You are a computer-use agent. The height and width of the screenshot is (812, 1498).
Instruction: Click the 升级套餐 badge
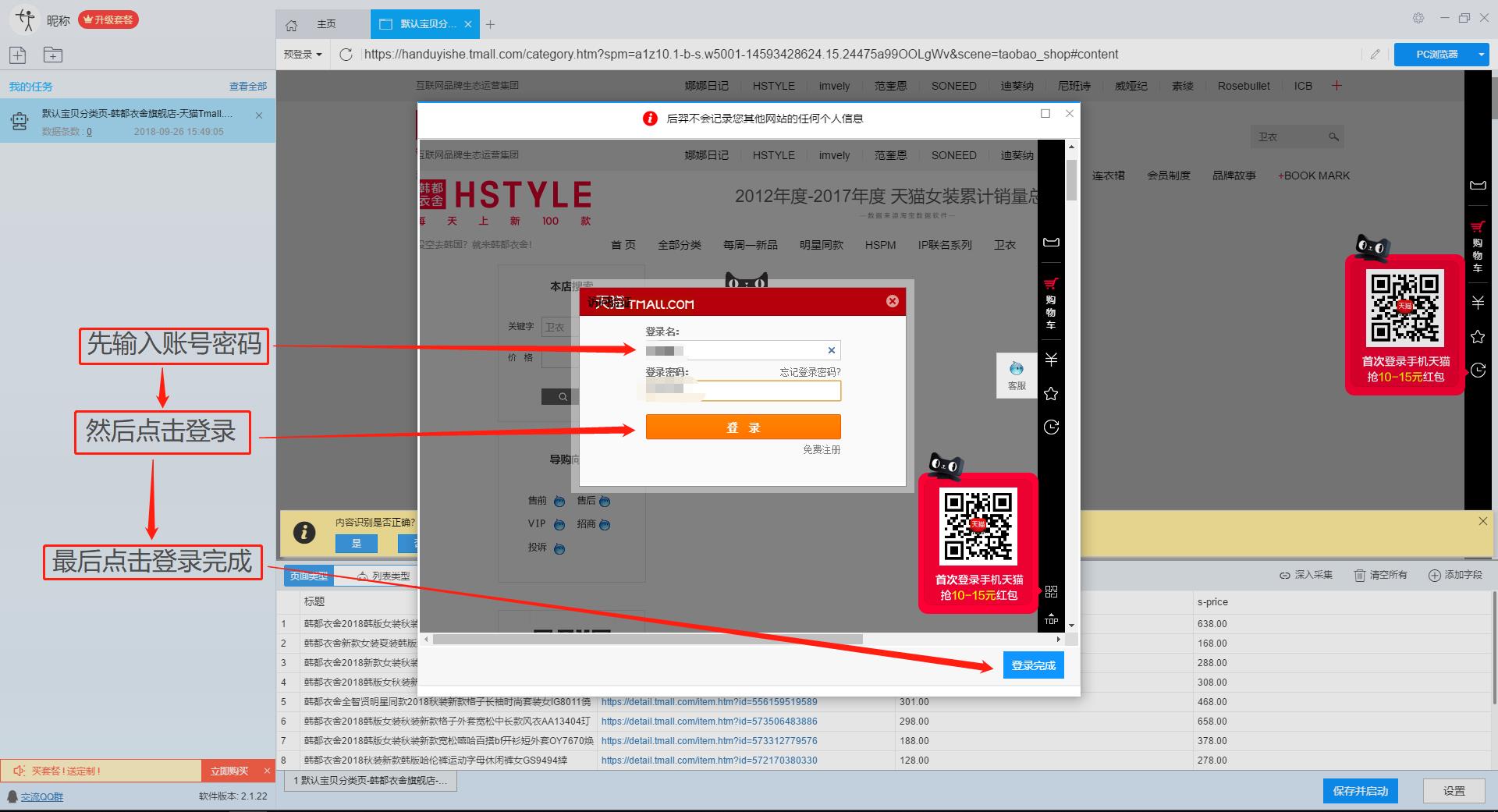pos(108,20)
